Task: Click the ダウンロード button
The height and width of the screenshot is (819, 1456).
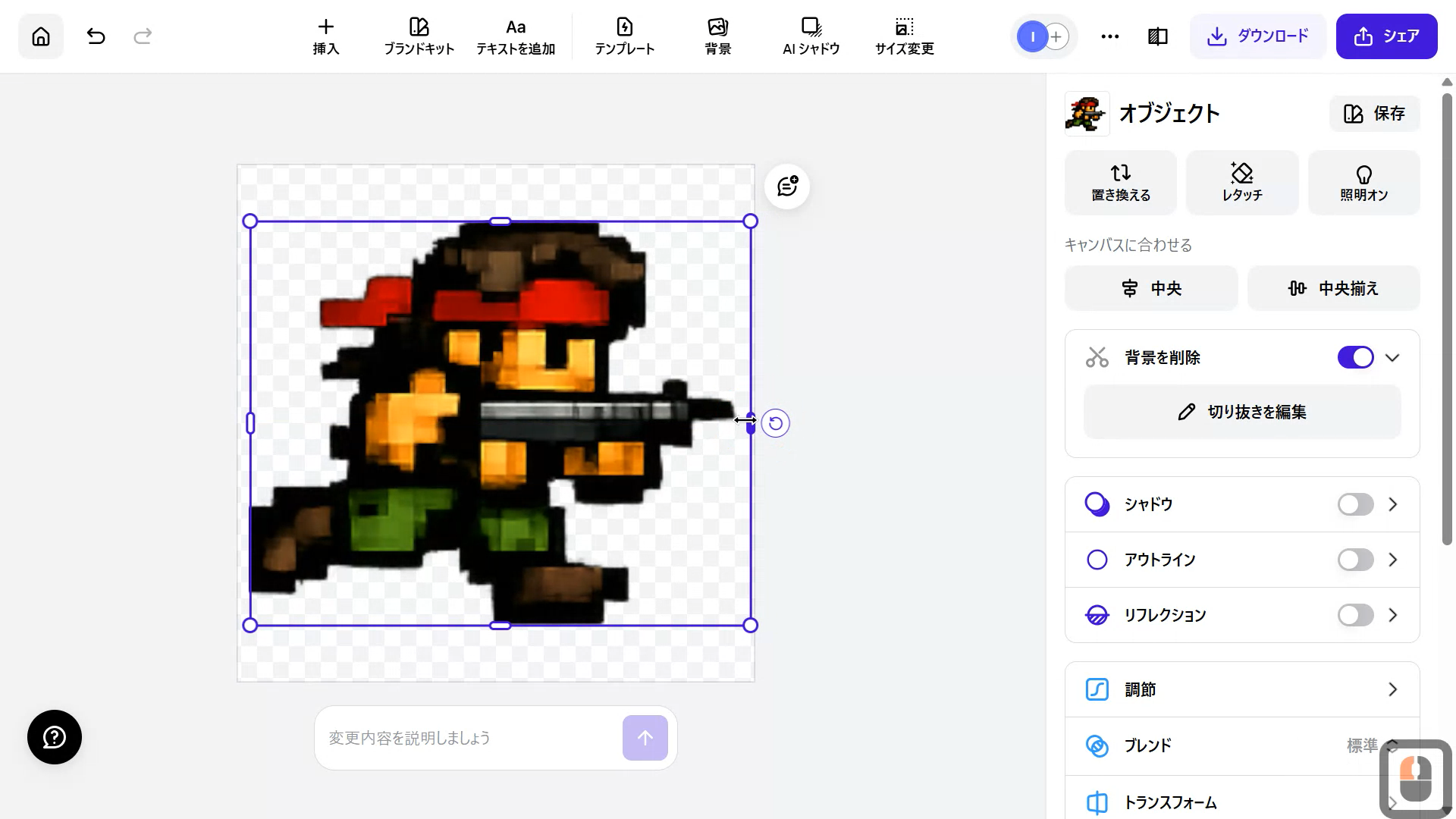Action: pos(1257,36)
